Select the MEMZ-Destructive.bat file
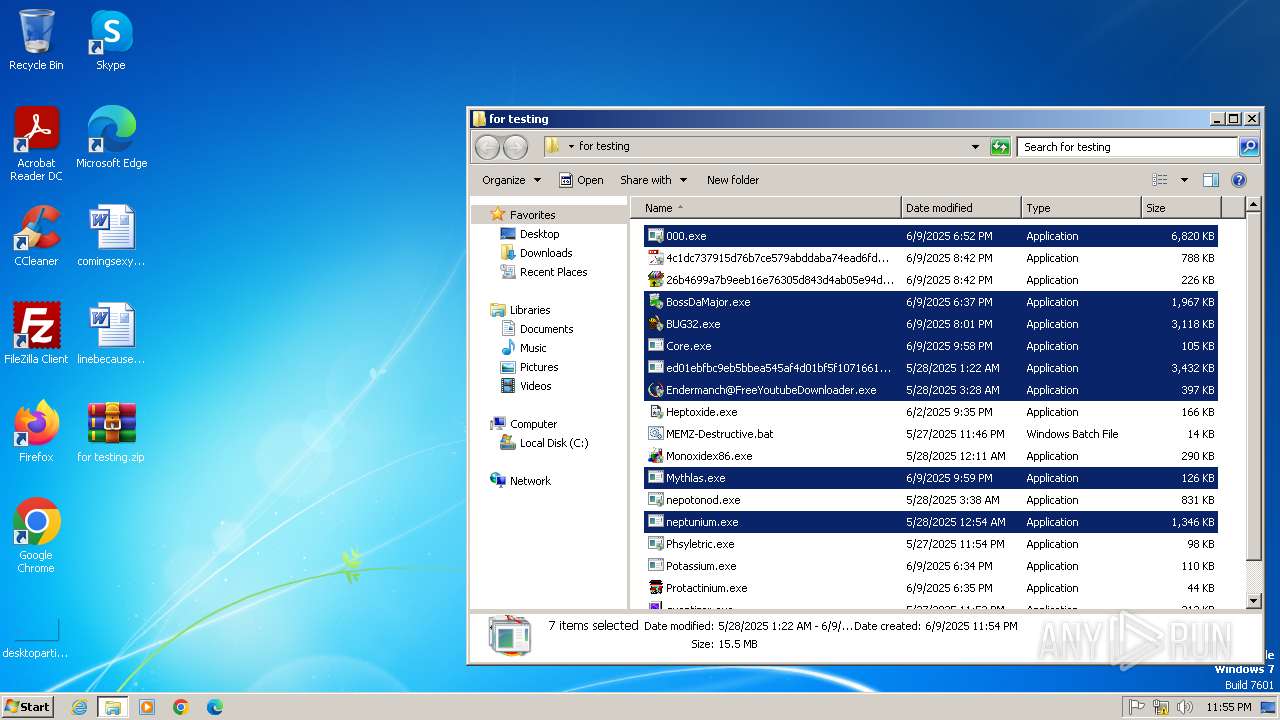 [x=931, y=434]
